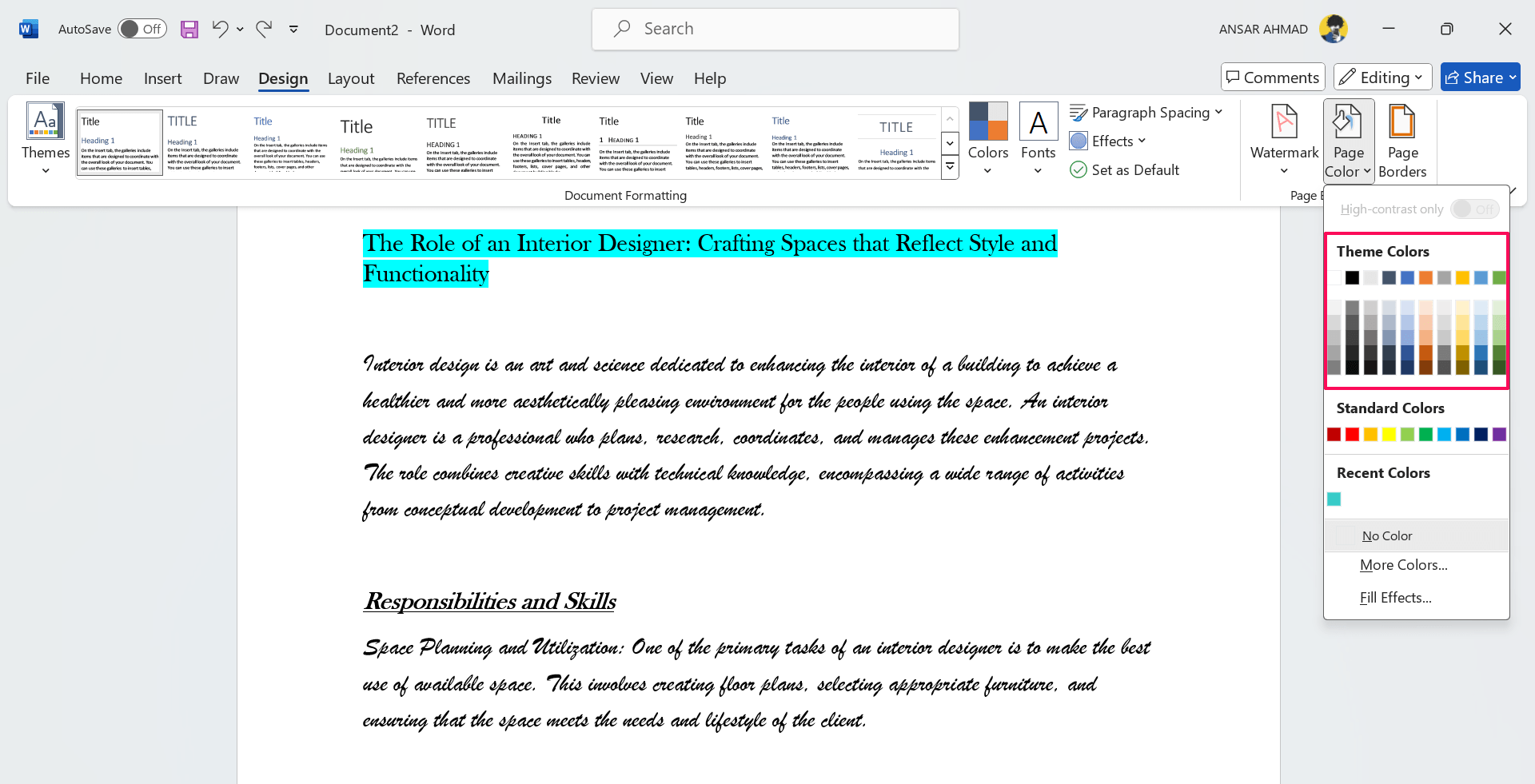Click the Set as Default checkmark
The width and height of the screenshot is (1535, 784).
[1078, 169]
